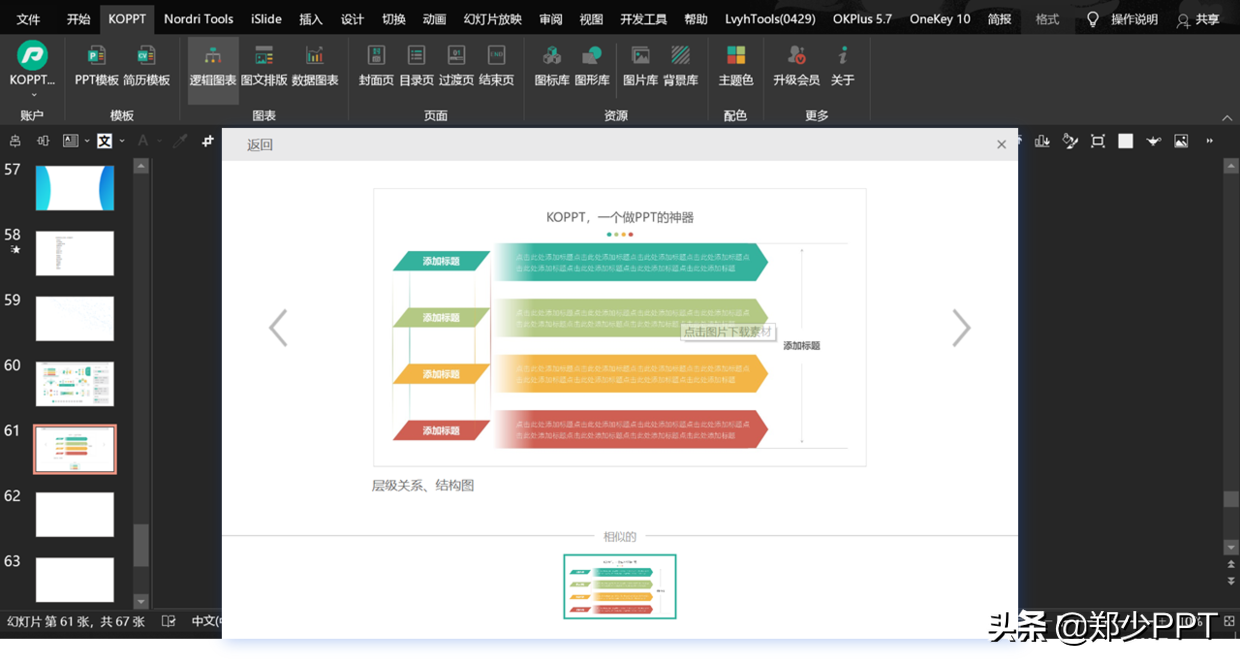Open the 目录页 contents page tool
Image resolution: width=1240 pixels, height=664 pixels.
point(416,70)
